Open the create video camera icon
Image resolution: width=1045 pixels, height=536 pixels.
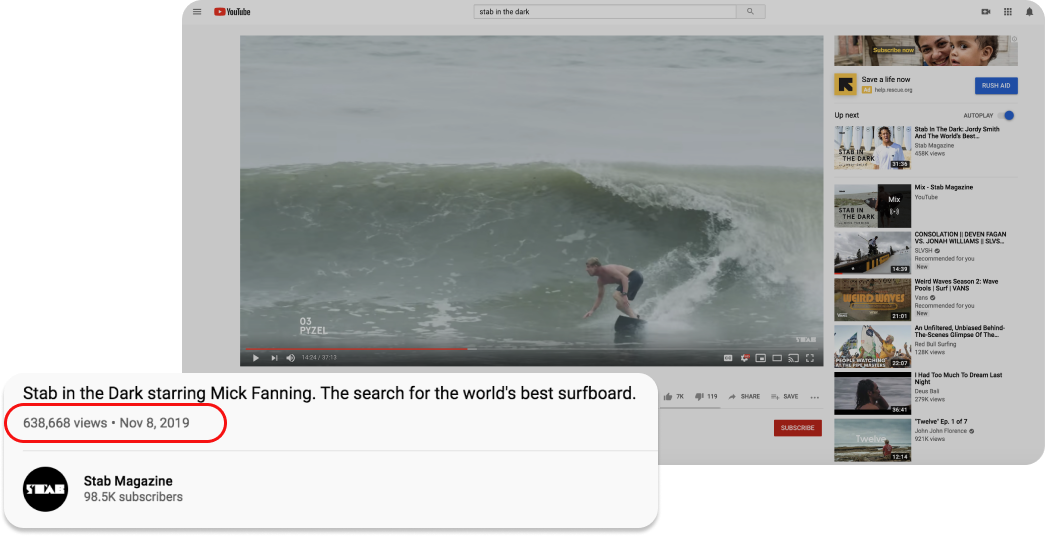[986, 11]
